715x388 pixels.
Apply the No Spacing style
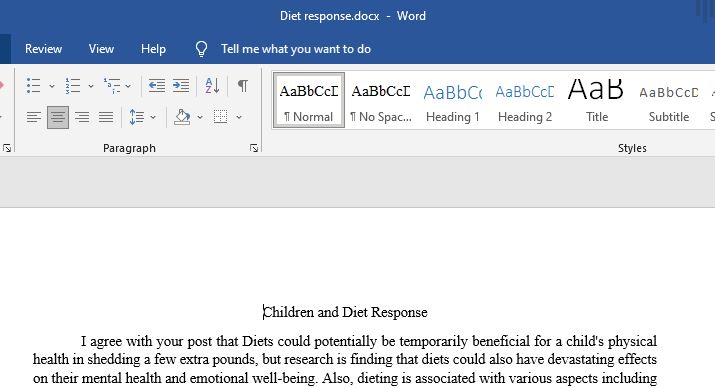point(381,100)
